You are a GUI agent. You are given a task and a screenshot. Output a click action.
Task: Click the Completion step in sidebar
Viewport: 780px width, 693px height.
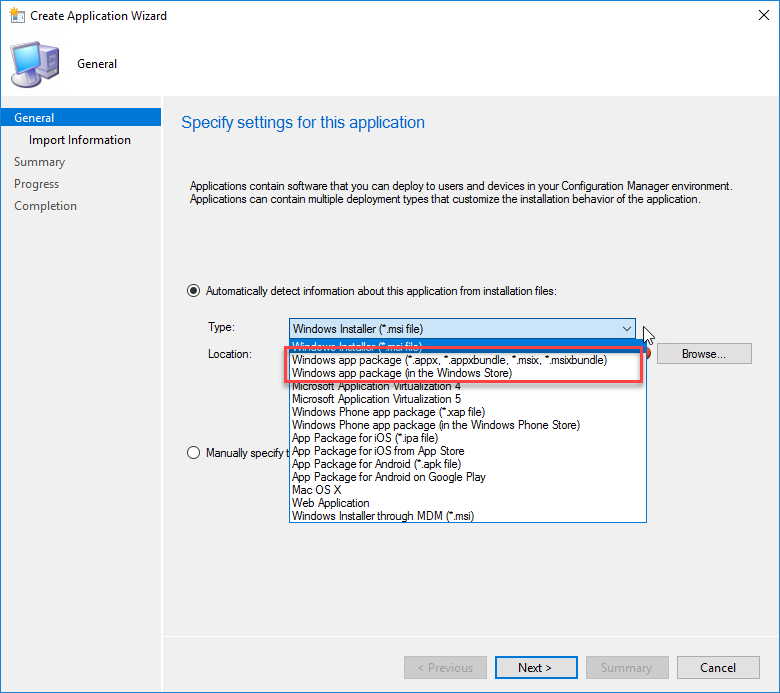coord(45,205)
